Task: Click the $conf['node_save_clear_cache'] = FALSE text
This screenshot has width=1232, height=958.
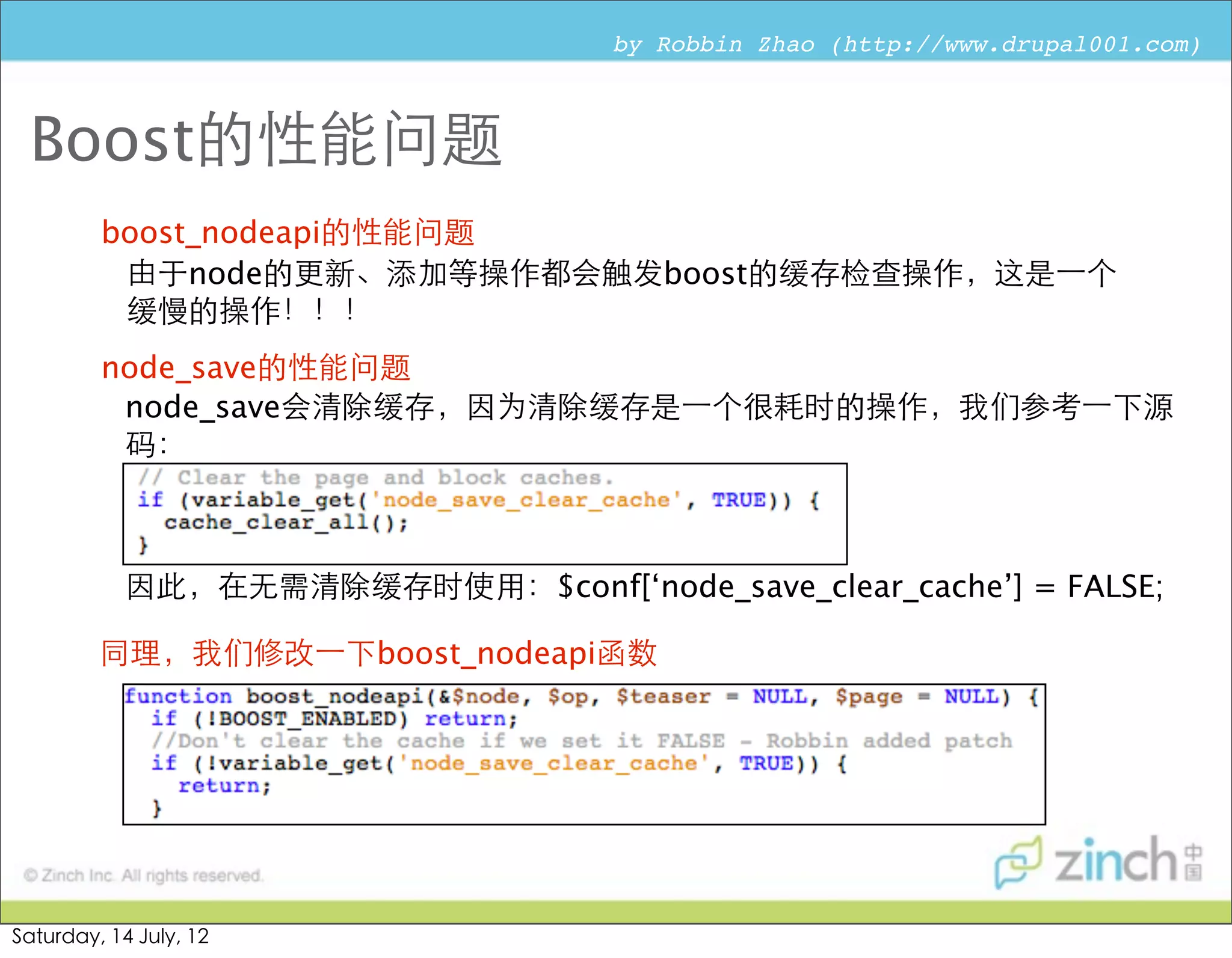Action: 860,586
